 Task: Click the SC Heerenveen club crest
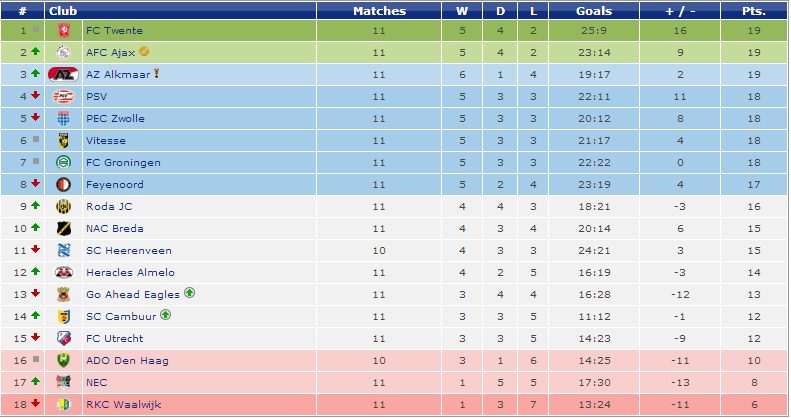(63, 251)
